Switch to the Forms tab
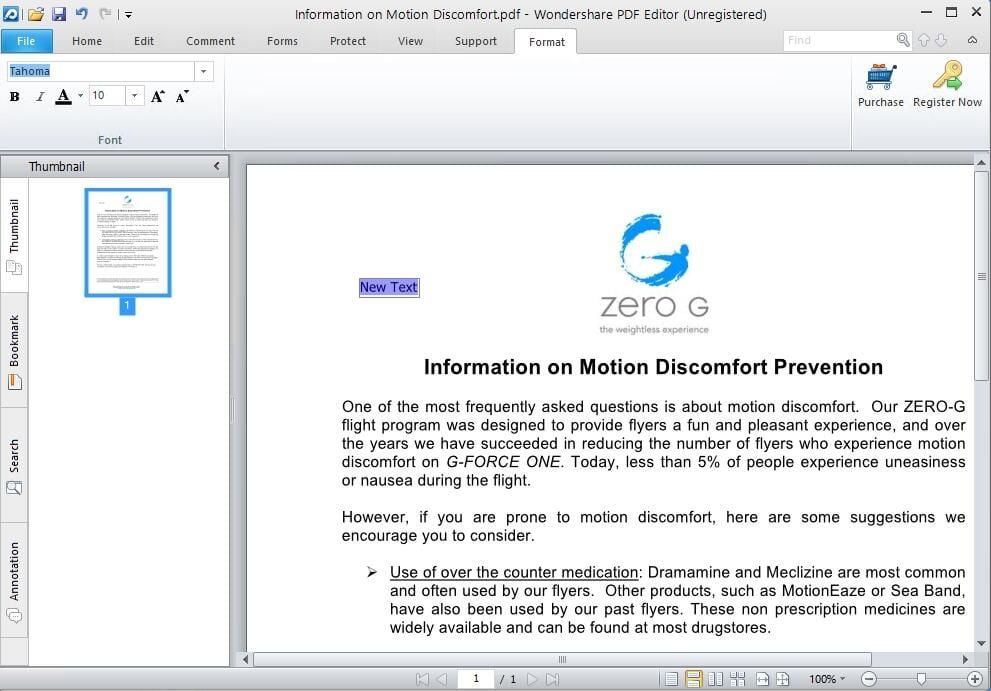Screen dimensions: 991x691 tap(282, 41)
